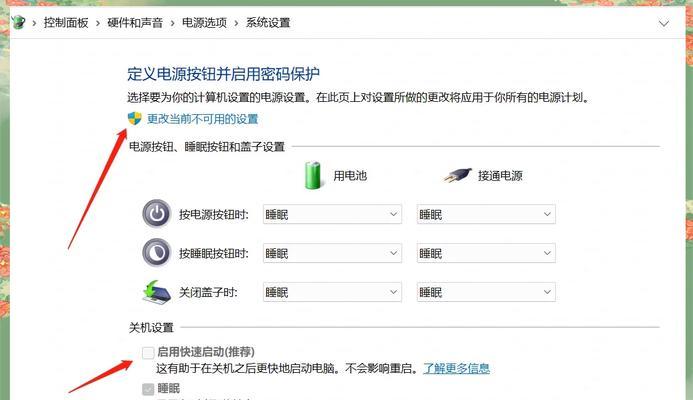Image resolution: width=693 pixels, height=400 pixels.
Task: Click the 用电池 column label
Action: pyautogui.click(x=350, y=176)
